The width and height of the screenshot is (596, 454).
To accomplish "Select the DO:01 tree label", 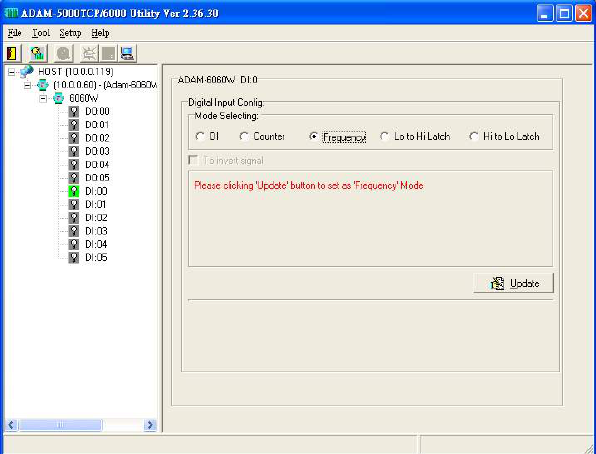I will pyautogui.click(x=97, y=125).
